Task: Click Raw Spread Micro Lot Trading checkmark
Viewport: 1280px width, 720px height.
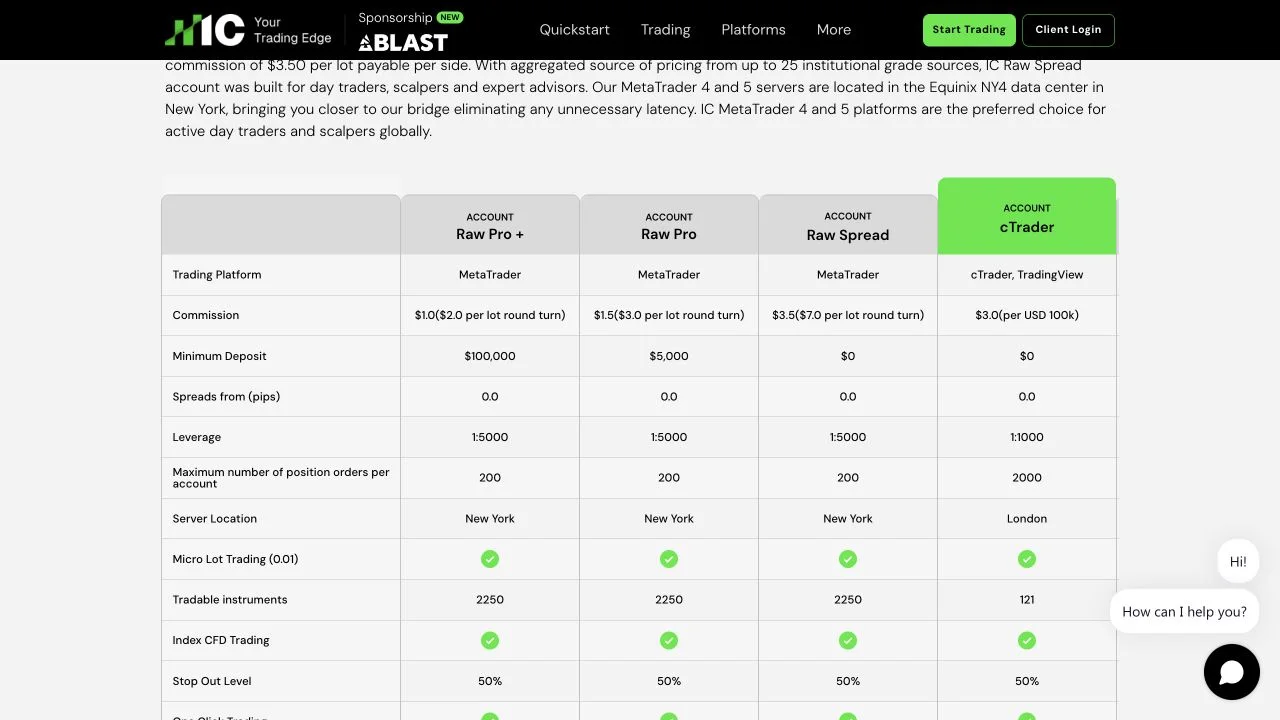Action: coord(848,559)
